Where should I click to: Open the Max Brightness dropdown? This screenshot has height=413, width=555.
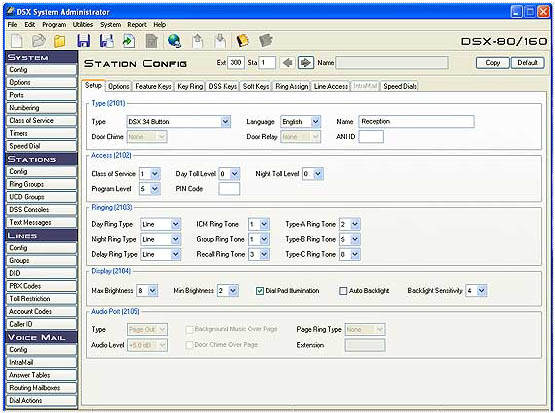click(153, 291)
